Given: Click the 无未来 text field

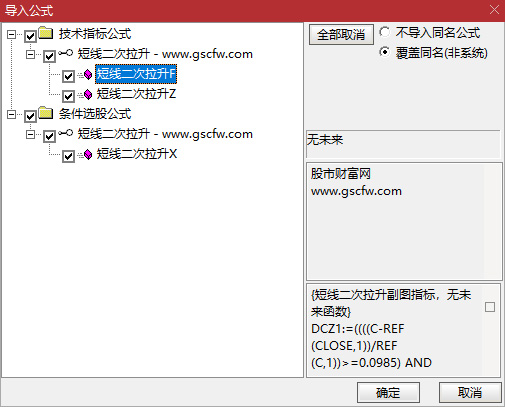Looking at the screenshot, I should point(403,144).
